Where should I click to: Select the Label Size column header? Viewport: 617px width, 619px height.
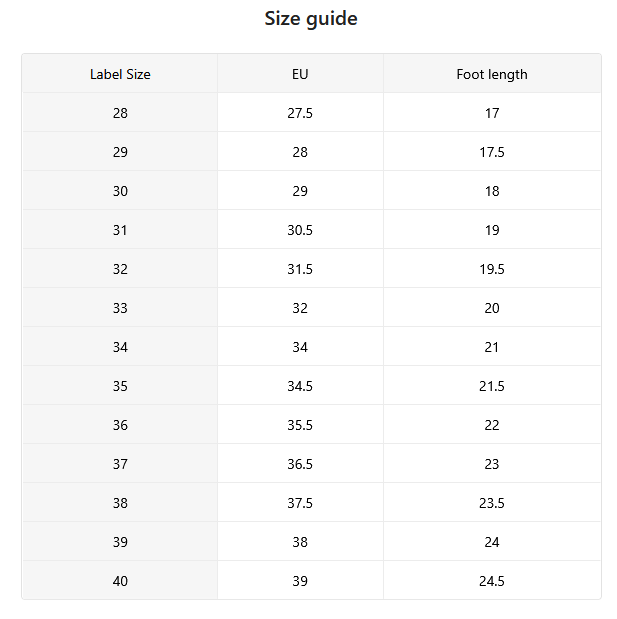tap(120, 74)
